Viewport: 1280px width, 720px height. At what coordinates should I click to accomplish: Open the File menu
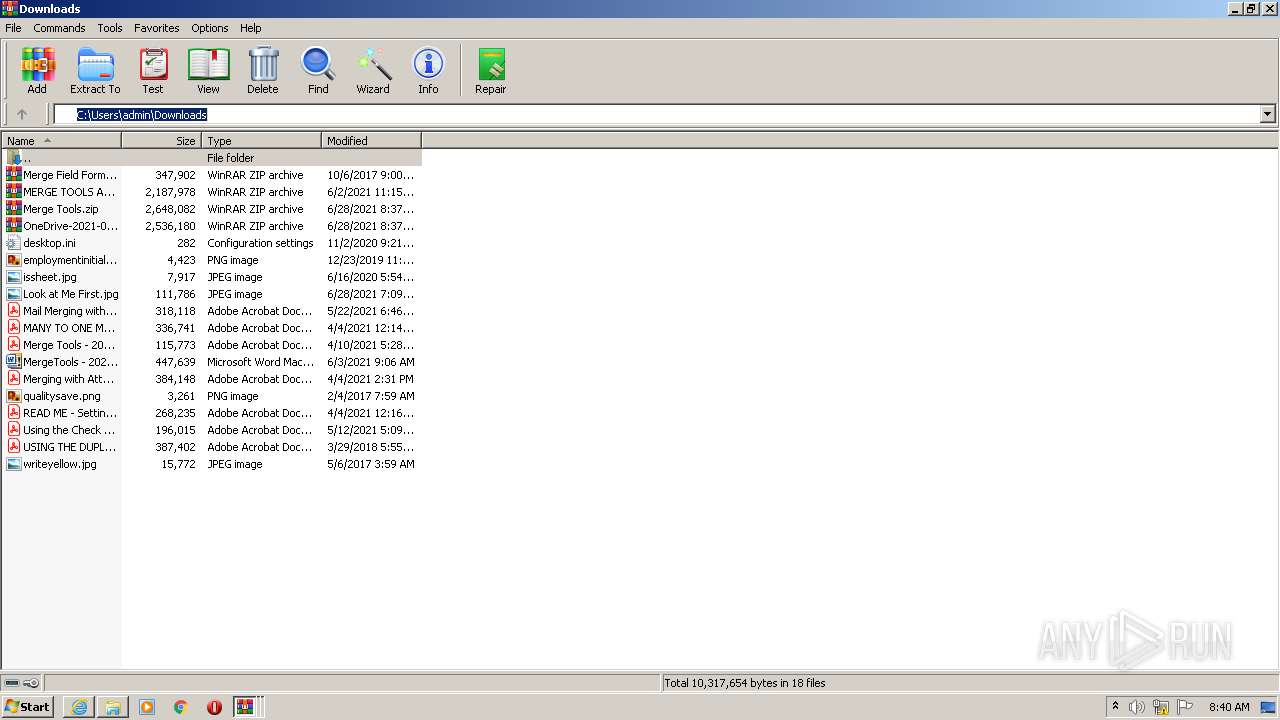13,28
